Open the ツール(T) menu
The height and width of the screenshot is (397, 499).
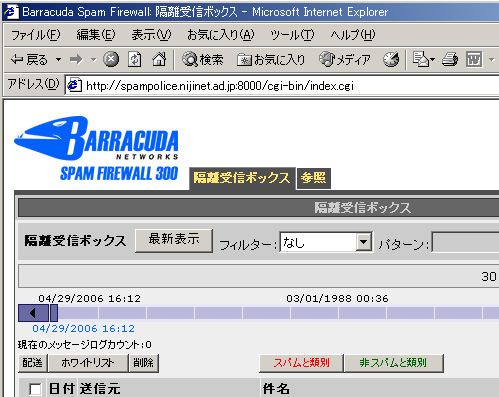pyautogui.click(x=292, y=35)
